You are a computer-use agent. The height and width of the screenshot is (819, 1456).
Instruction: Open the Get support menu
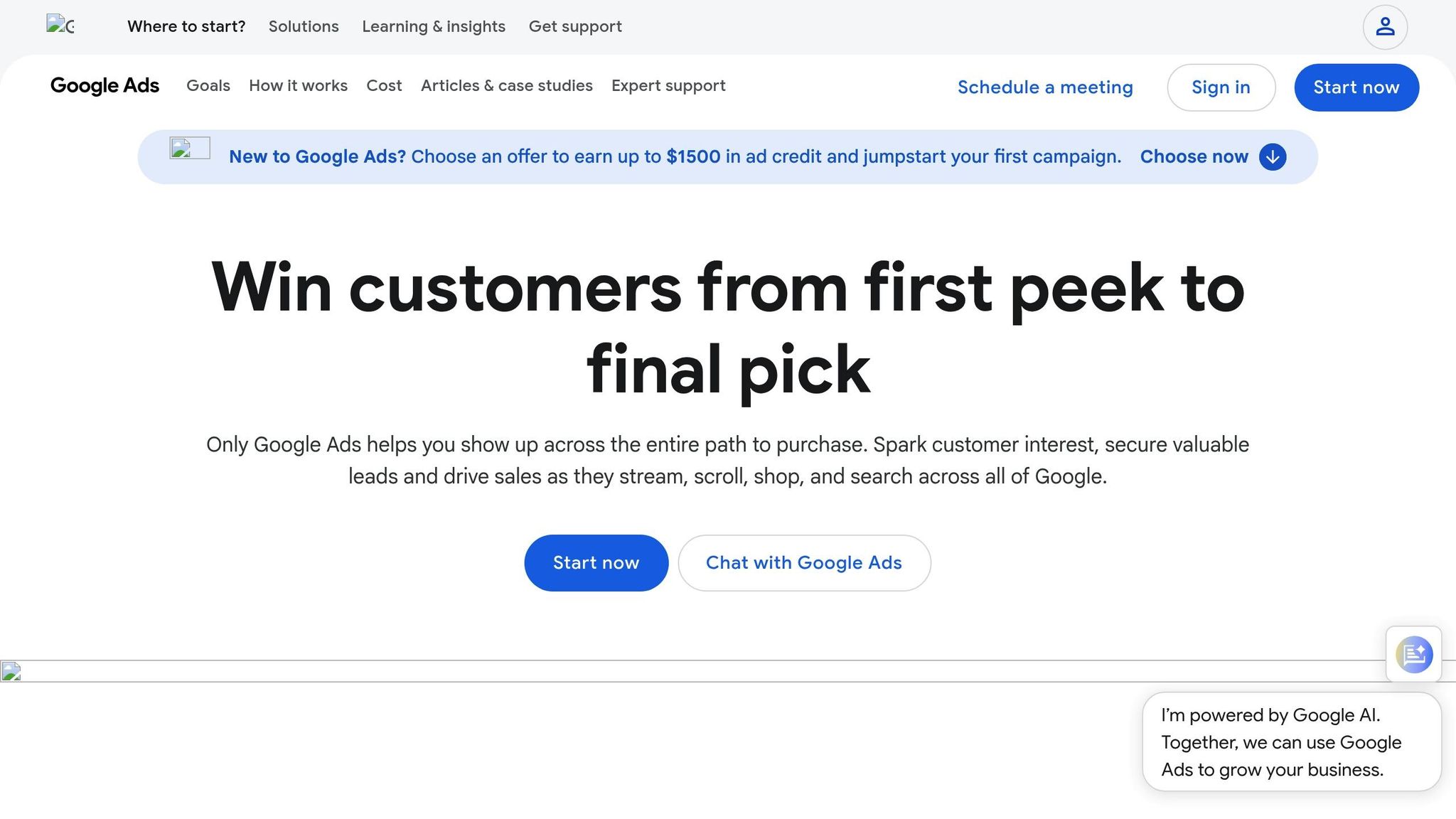(x=575, y=26)
